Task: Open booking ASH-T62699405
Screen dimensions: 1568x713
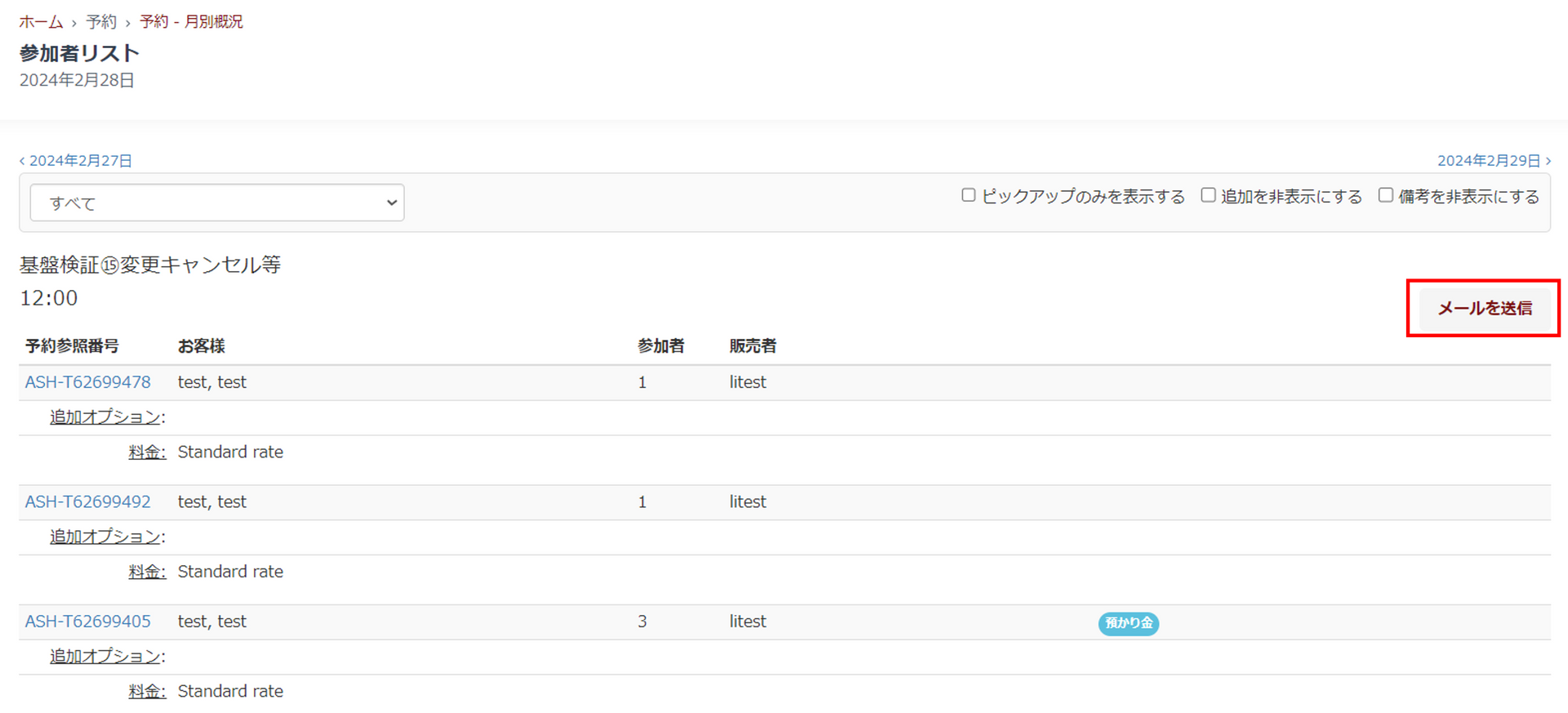Action: (88, 622)
